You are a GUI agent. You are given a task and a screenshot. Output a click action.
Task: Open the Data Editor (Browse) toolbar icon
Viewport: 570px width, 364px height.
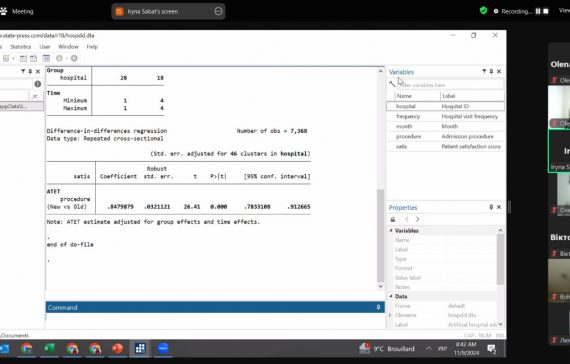33,58
